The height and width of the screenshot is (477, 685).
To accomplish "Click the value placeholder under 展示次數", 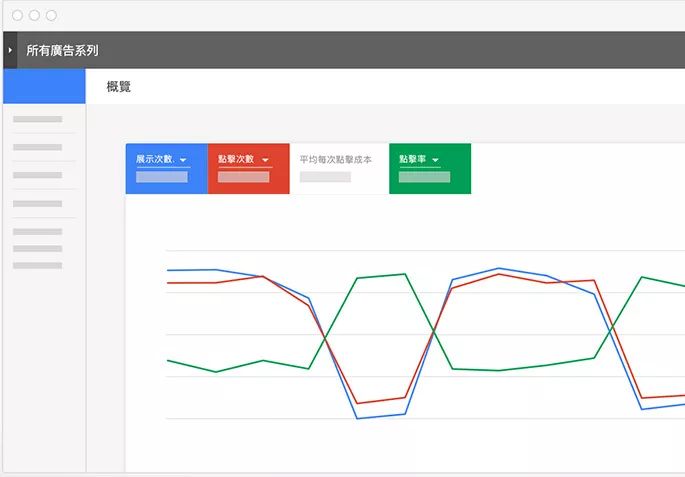I will coord(162,177).
